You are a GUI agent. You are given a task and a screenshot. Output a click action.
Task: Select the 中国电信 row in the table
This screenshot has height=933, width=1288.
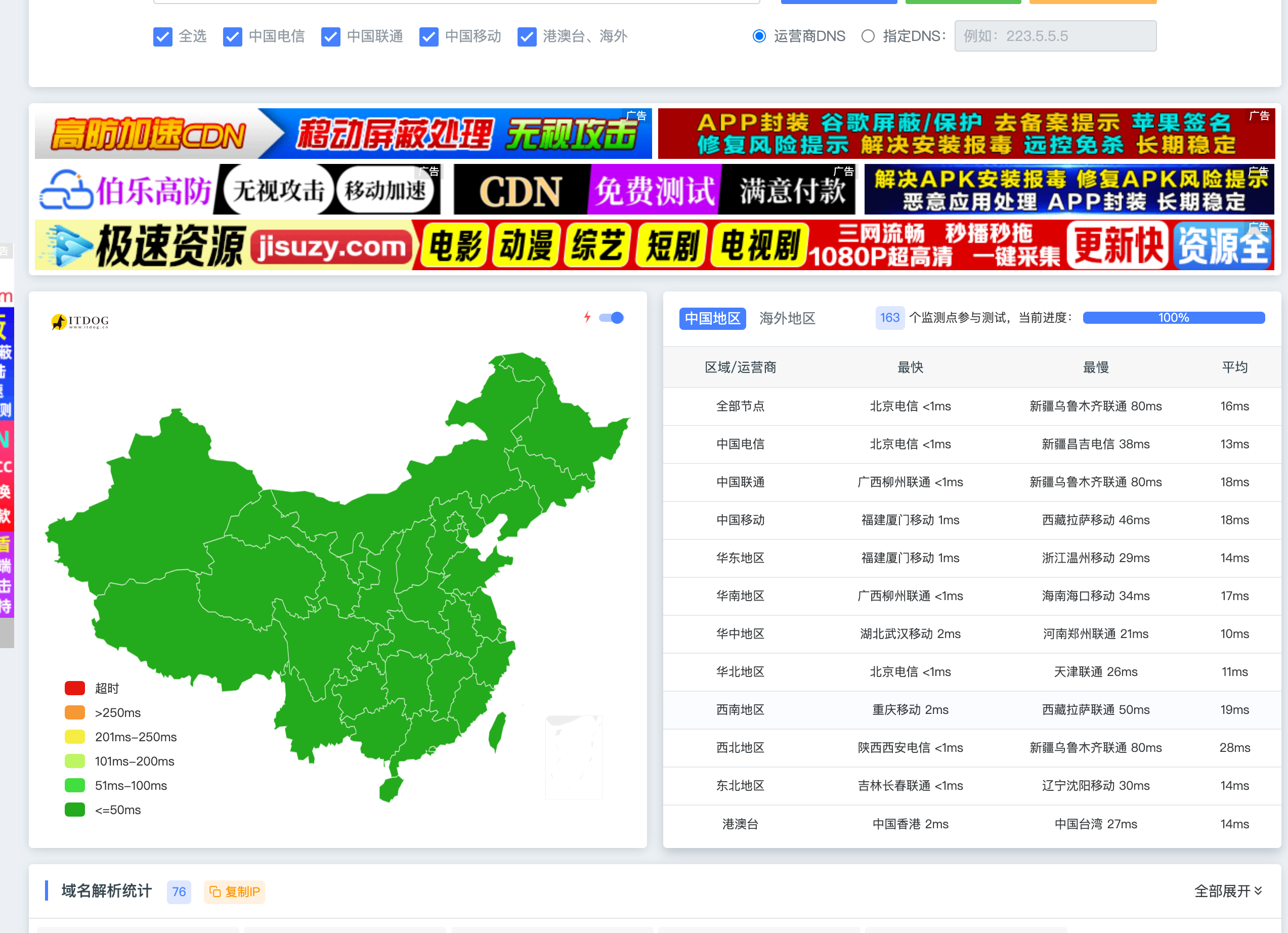[972, 445]
